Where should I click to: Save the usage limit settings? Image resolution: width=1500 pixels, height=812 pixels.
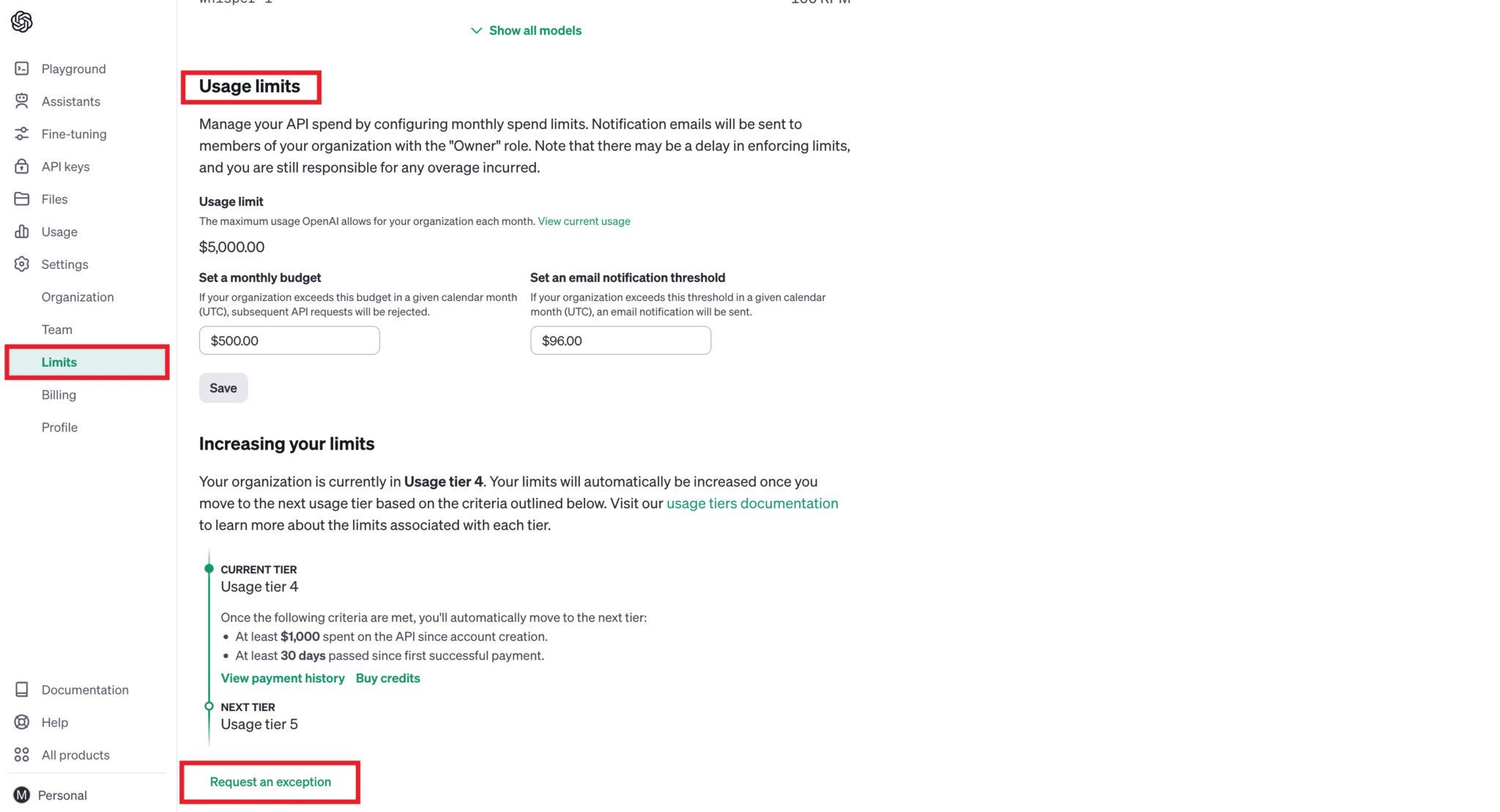(x=223, y=387)
